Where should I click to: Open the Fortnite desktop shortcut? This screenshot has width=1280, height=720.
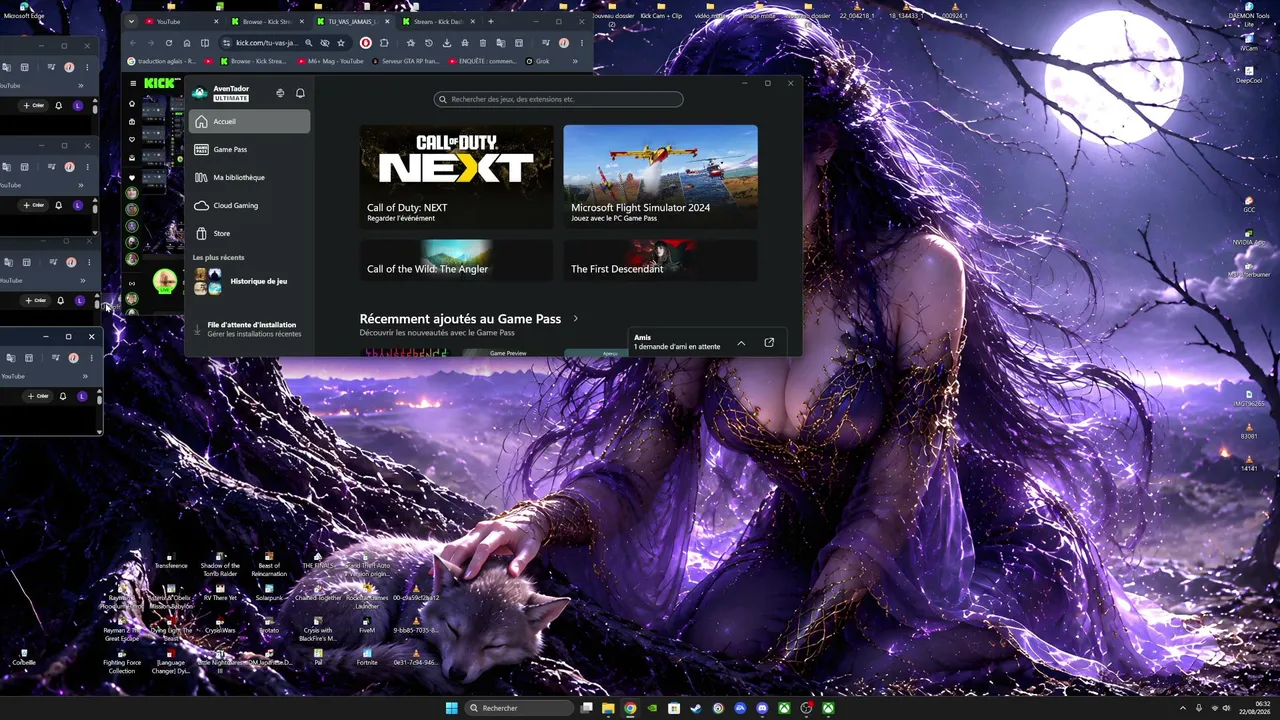click(367, 657)
